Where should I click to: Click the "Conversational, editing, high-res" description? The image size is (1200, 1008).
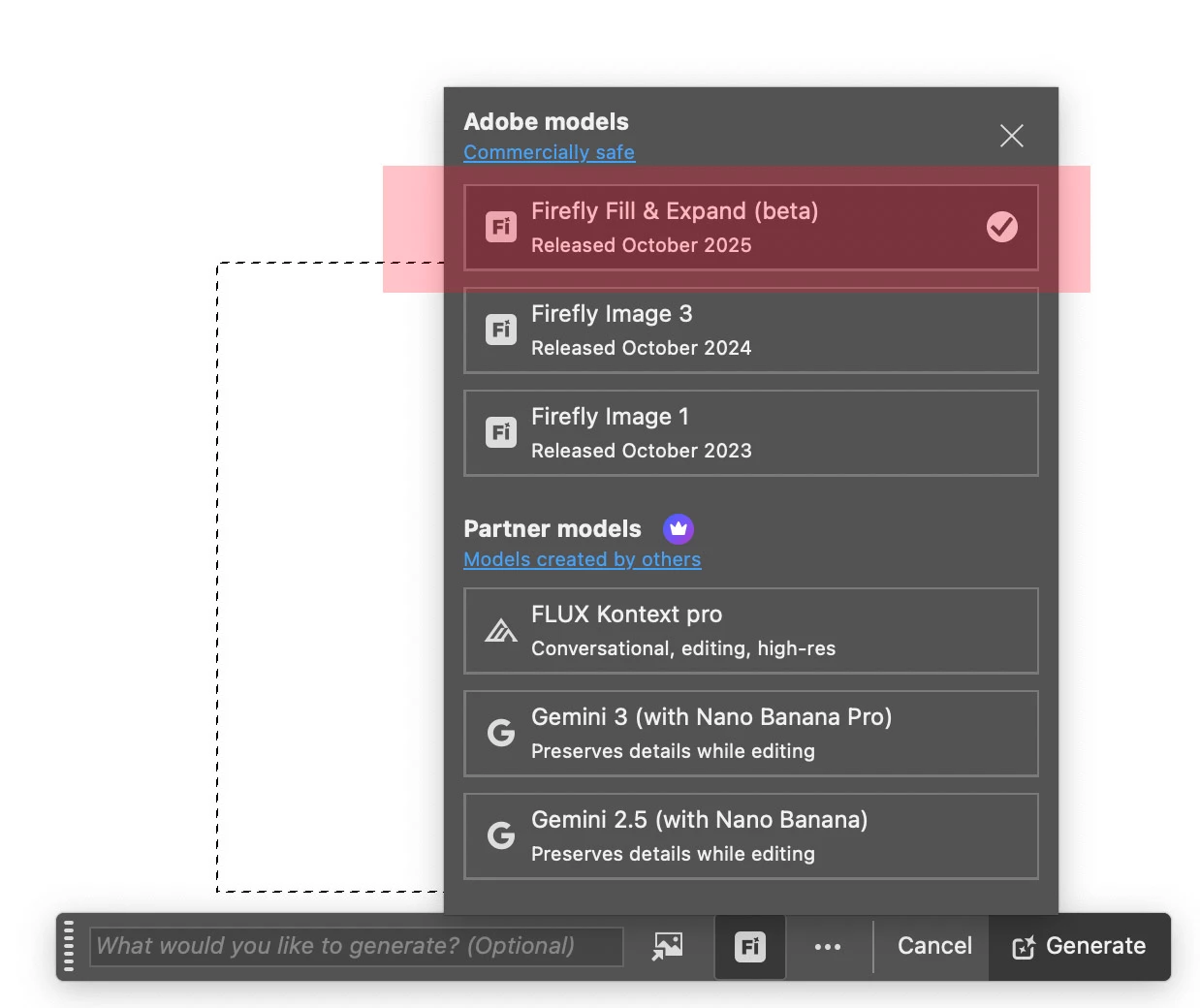pos(683,648)
